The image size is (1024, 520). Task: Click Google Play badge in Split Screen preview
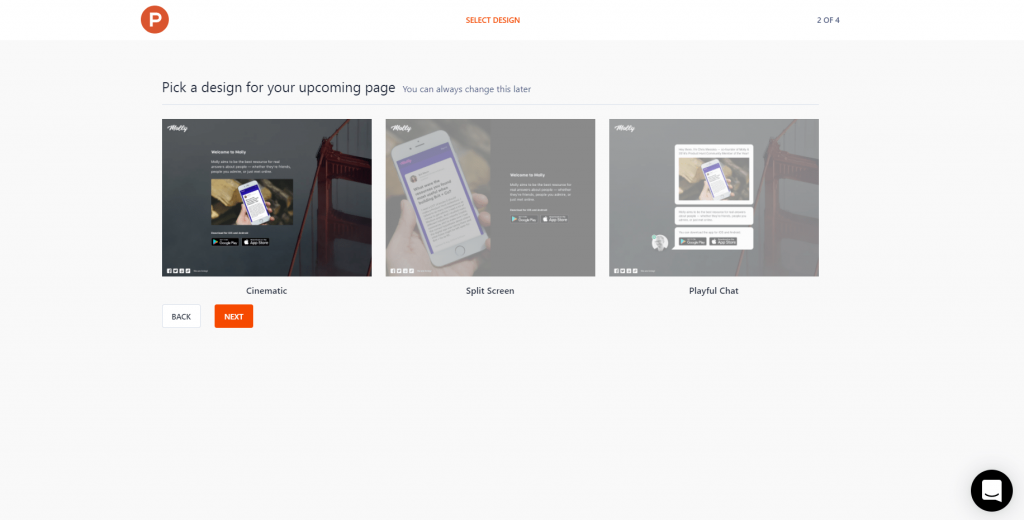coord(524,219)
